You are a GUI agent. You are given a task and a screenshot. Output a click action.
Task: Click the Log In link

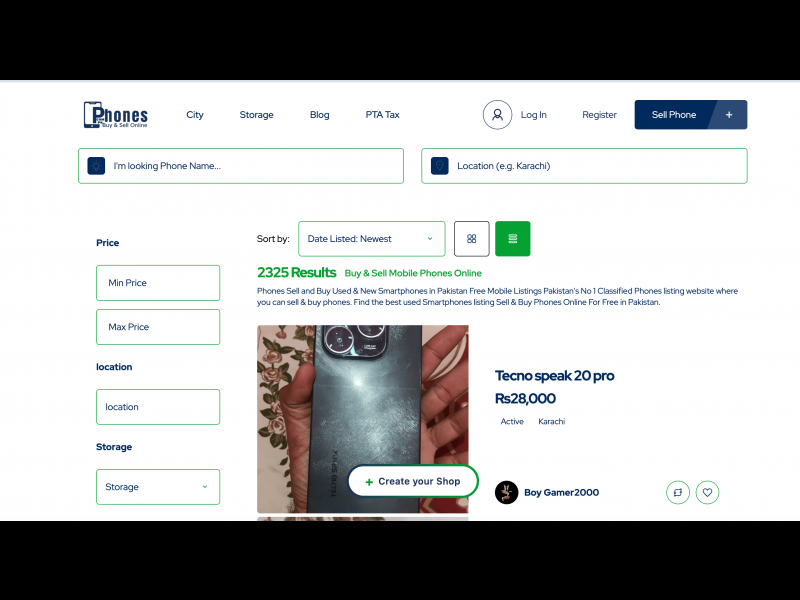(533, 115)
